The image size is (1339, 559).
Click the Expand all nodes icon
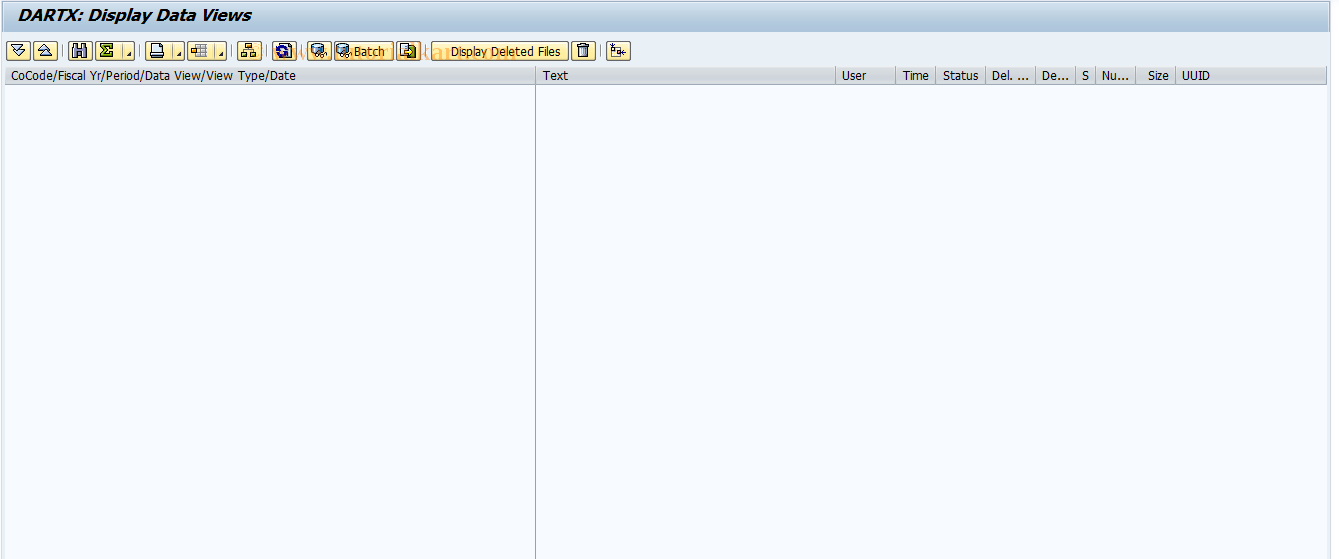click(18, 51)
